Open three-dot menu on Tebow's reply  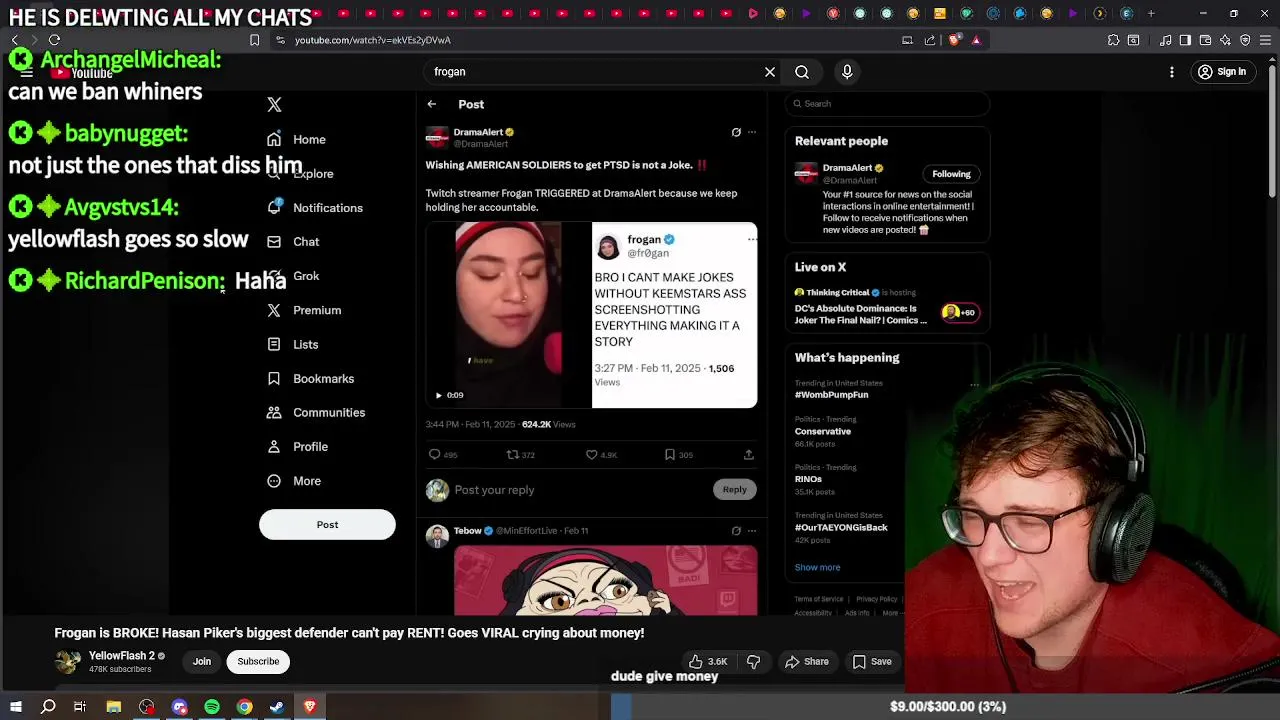coord(752,531)
